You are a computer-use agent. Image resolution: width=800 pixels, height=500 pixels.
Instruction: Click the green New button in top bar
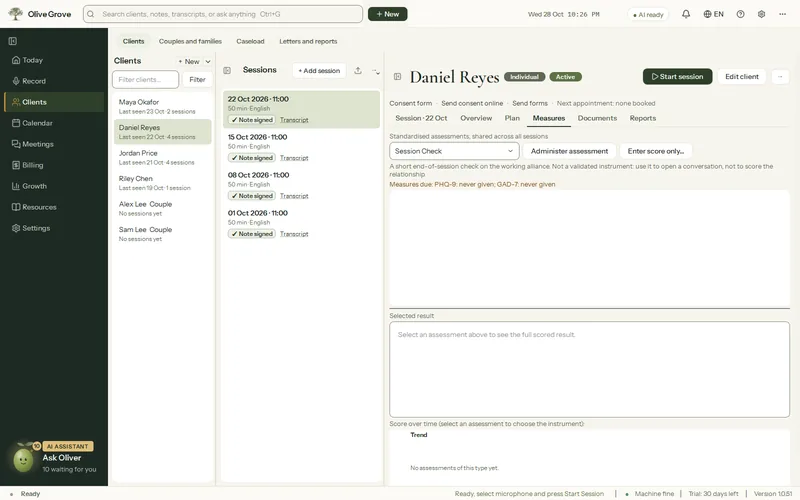pos(387,14)
